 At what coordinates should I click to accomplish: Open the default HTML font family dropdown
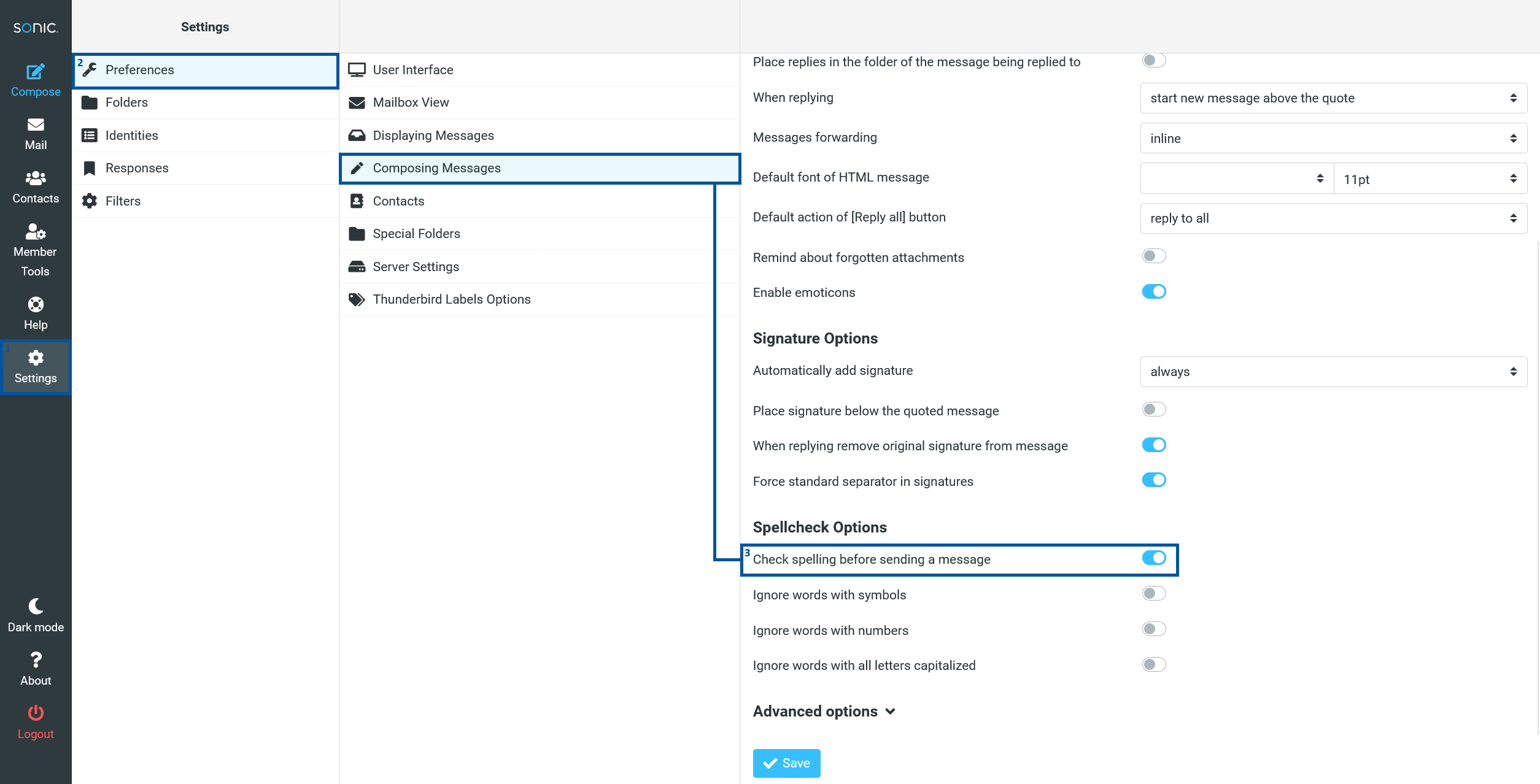[x=1237, y=179]
